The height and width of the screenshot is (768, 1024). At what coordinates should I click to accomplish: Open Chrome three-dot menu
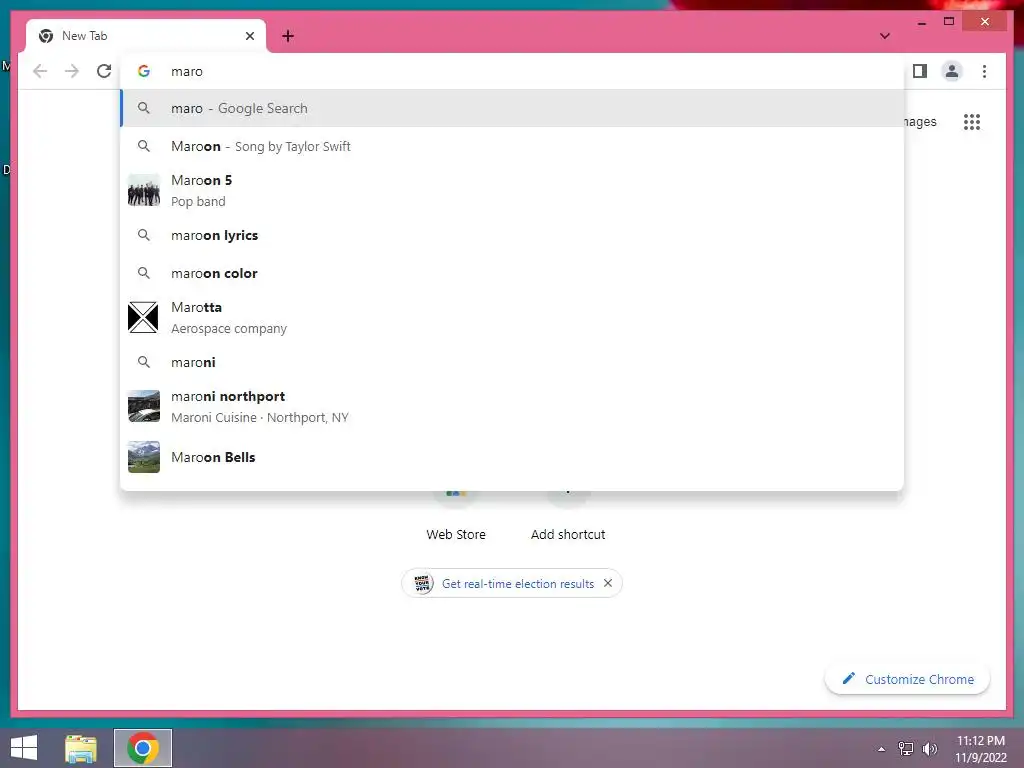point(984,71)
